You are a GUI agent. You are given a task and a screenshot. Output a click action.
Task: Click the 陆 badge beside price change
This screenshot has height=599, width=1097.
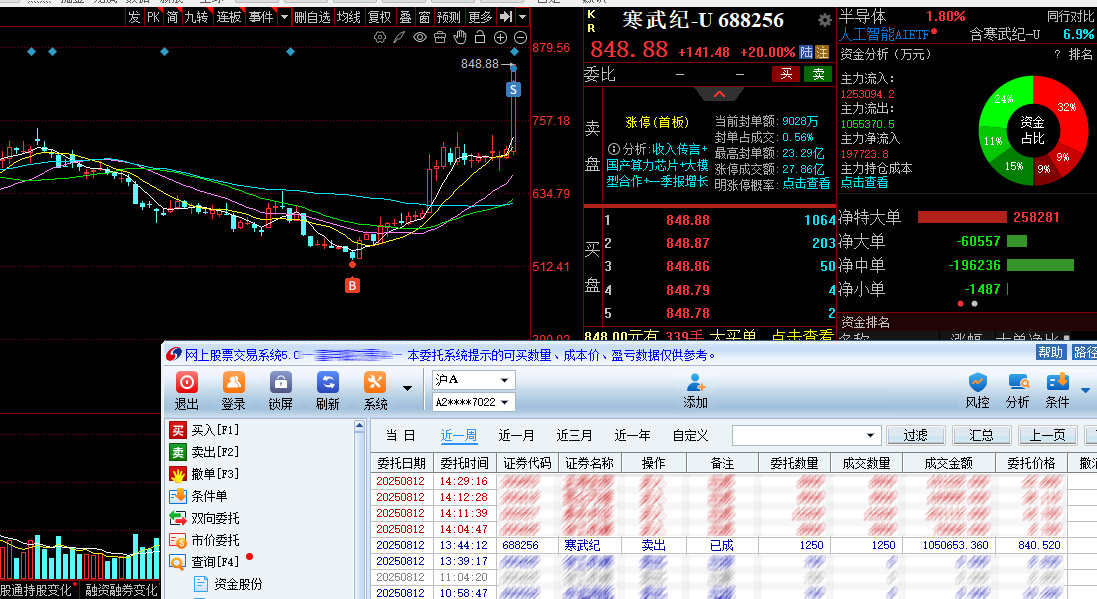[x=807, y=52]
